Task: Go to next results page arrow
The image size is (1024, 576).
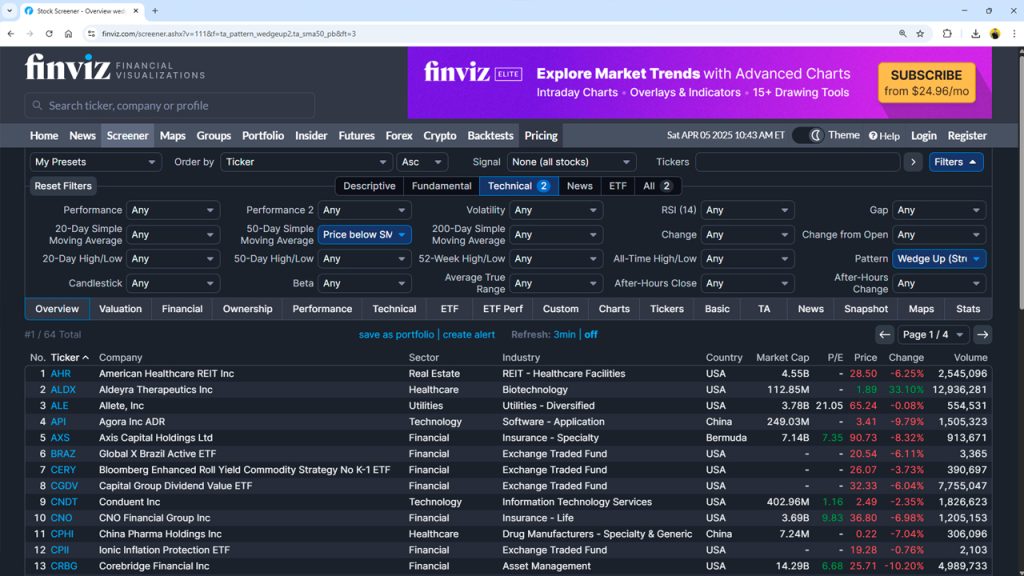Action: [x=982, y=334]
